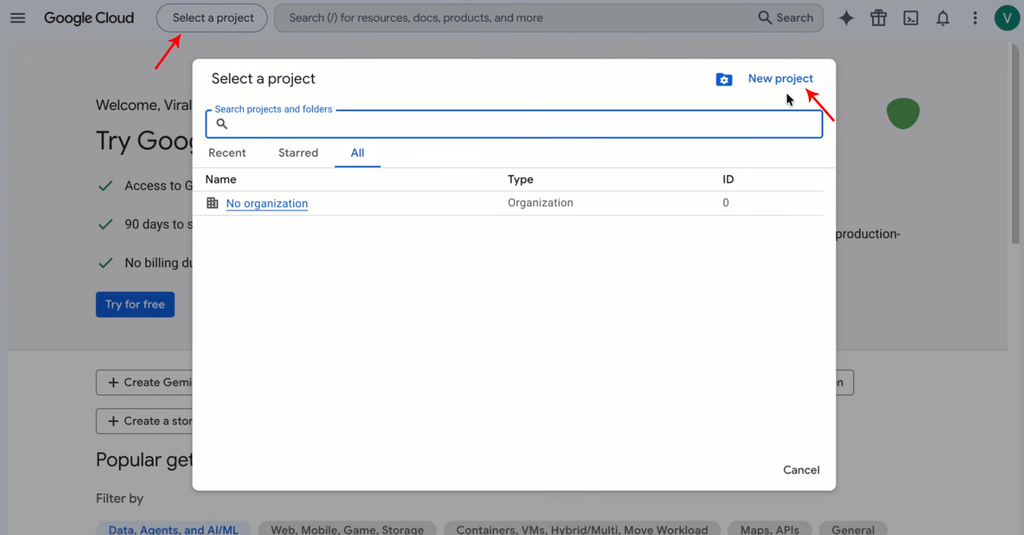Click the Name column header
Screen dimensions: 1024x535
click(x=221, y=179)
